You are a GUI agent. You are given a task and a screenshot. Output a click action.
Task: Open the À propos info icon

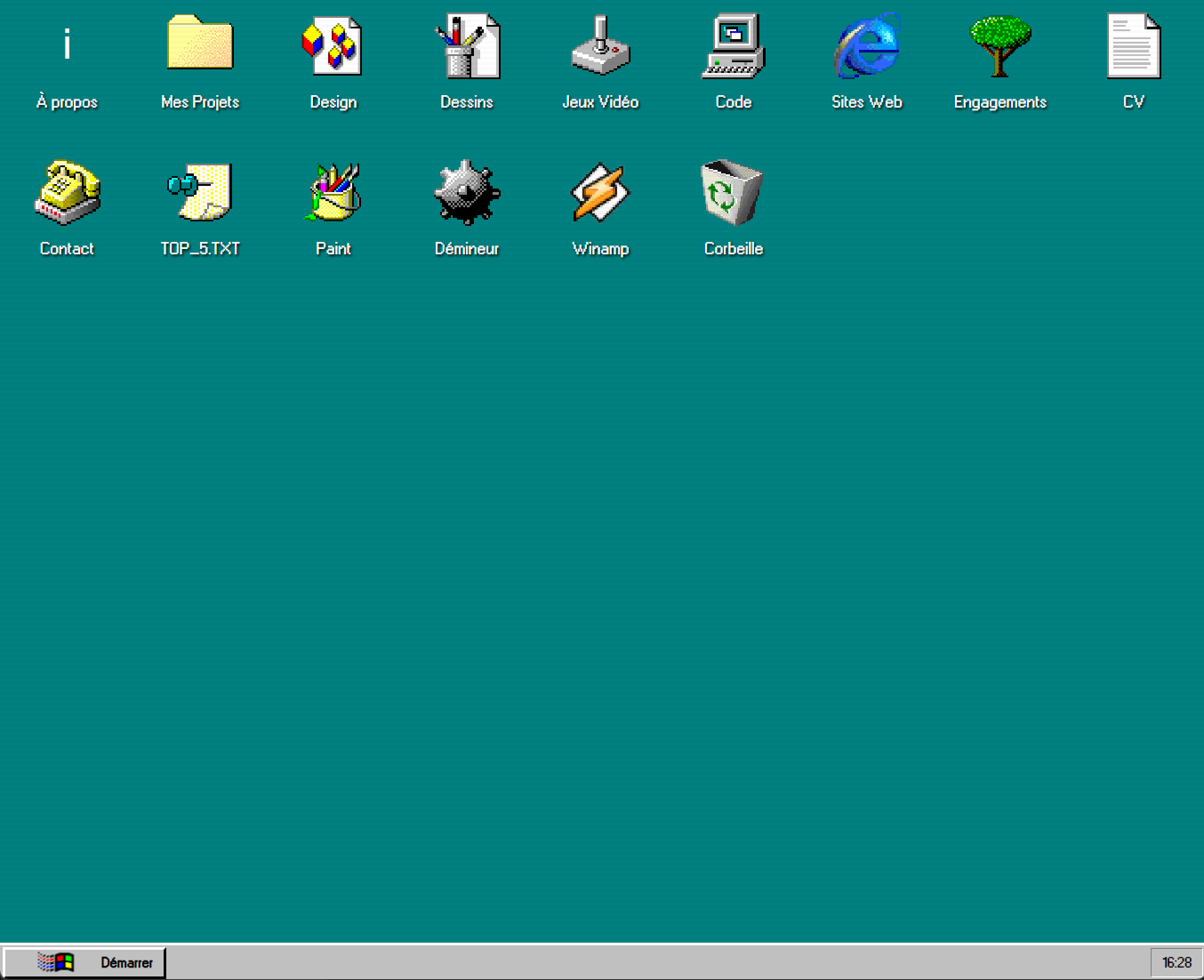pos(67,45)
